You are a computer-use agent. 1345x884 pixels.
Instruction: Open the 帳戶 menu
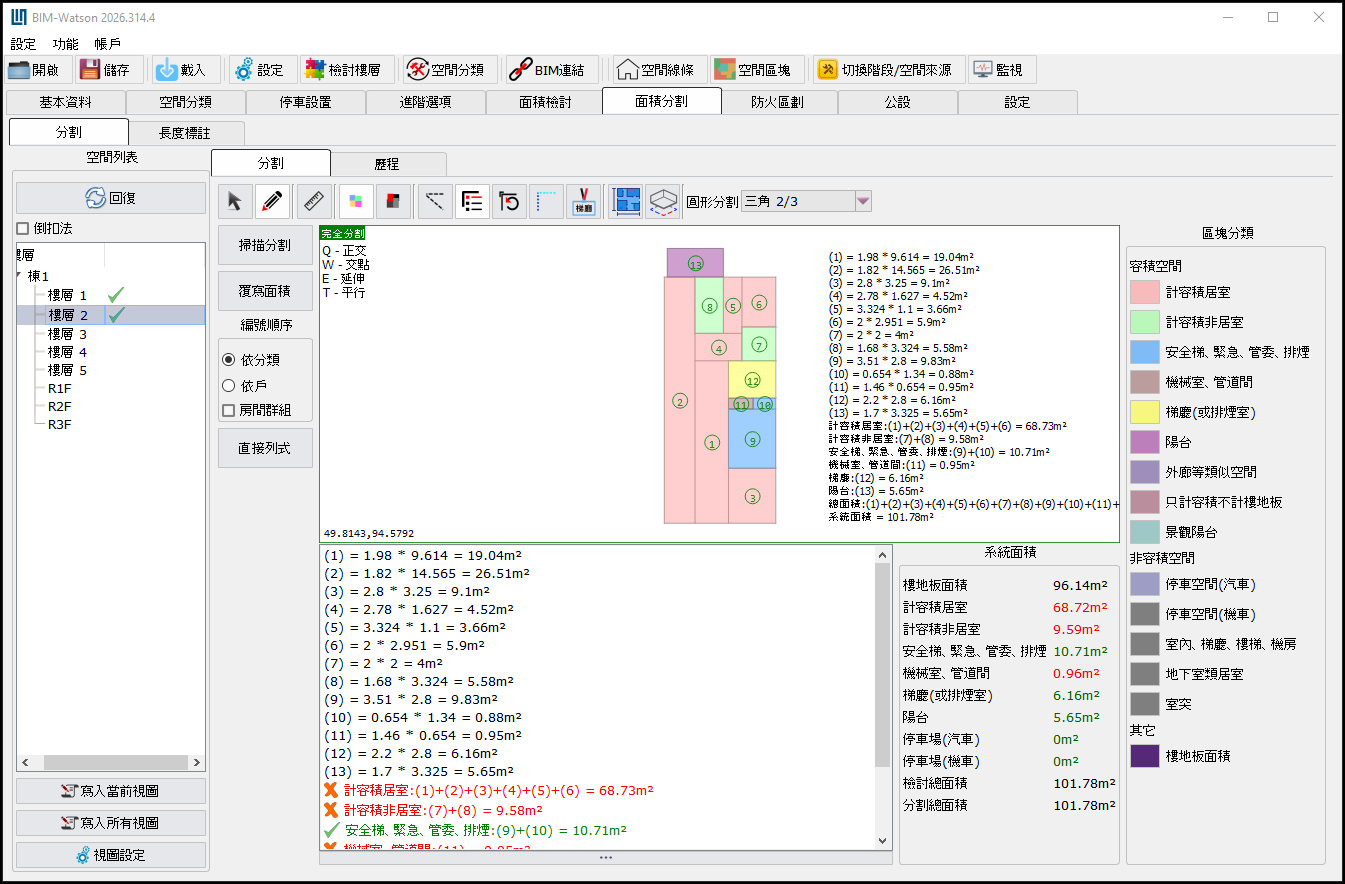[x=107, y=44]
